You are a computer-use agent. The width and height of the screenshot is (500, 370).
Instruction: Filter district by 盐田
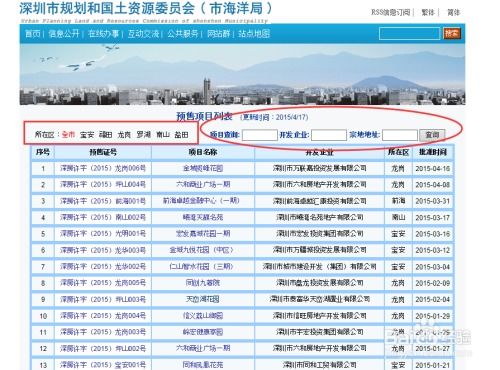click(182, 135)
